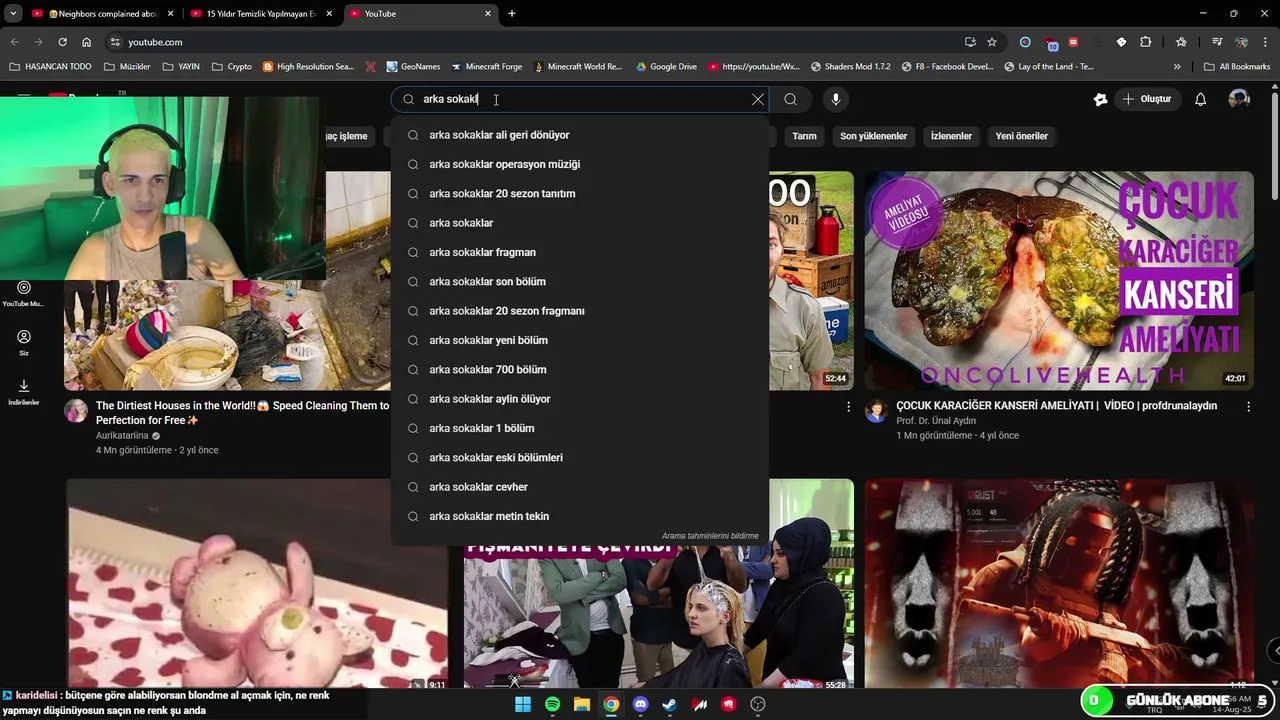Open GeoNames bookmark
1280x720 pixels.
point(413,67)
